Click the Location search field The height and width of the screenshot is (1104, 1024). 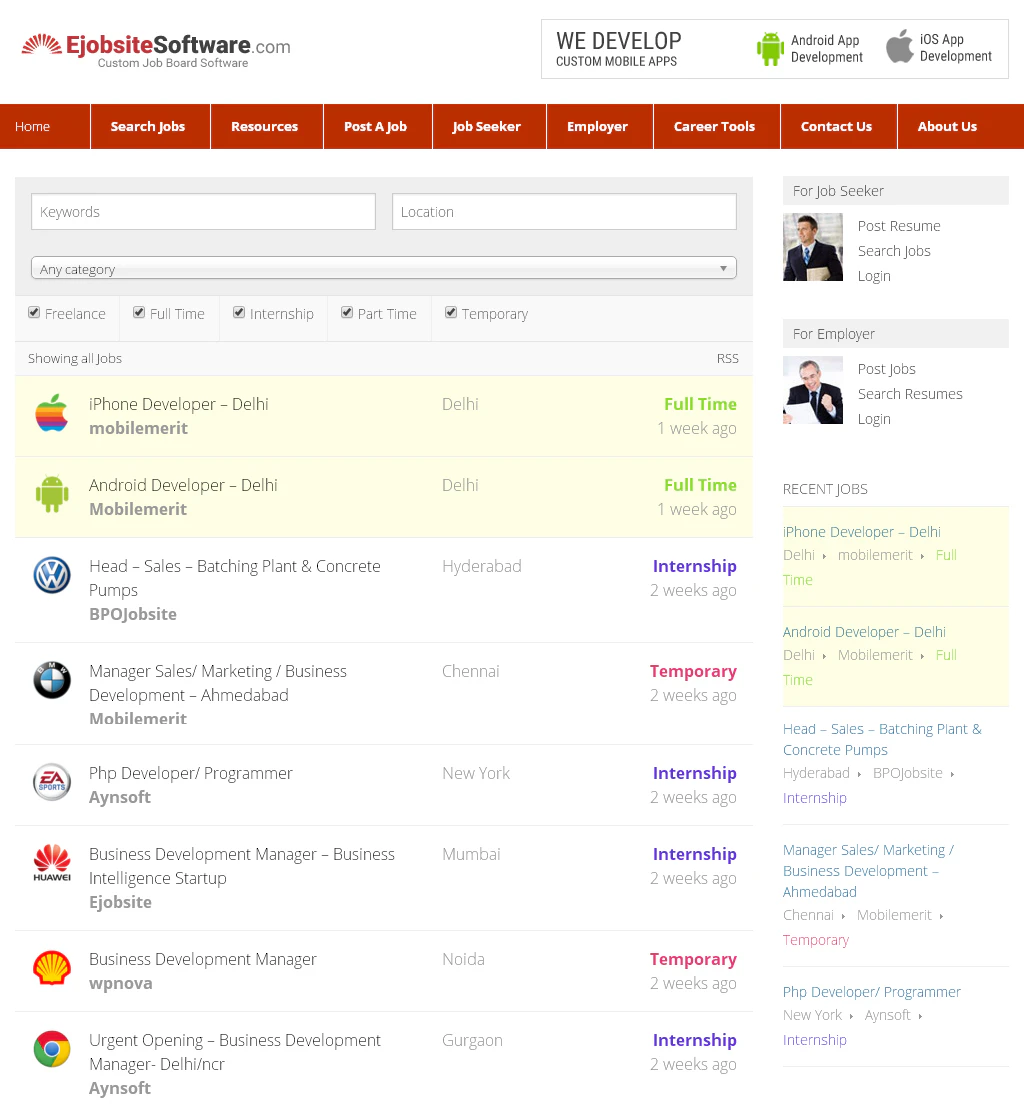coord(564,212)
